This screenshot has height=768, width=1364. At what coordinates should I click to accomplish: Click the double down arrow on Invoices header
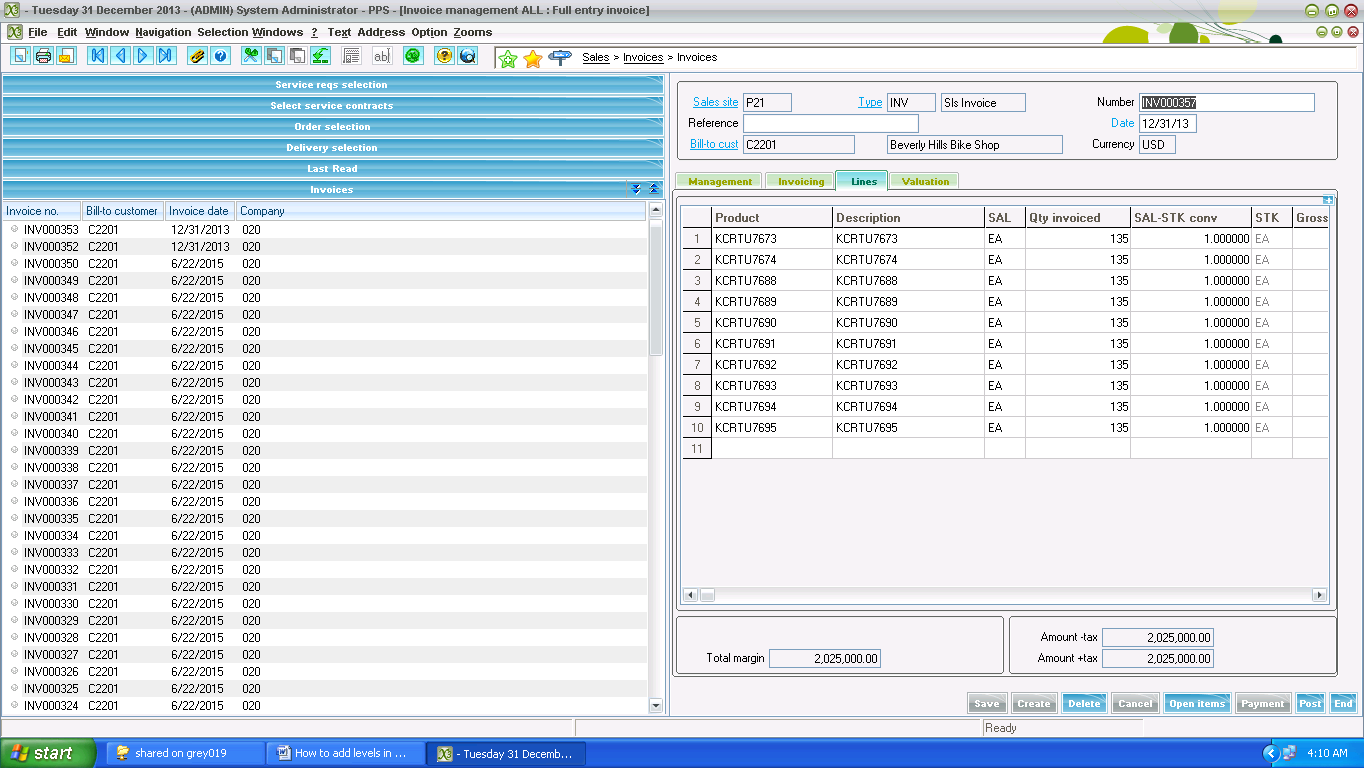pyautogui.click(x=636, y=189)
